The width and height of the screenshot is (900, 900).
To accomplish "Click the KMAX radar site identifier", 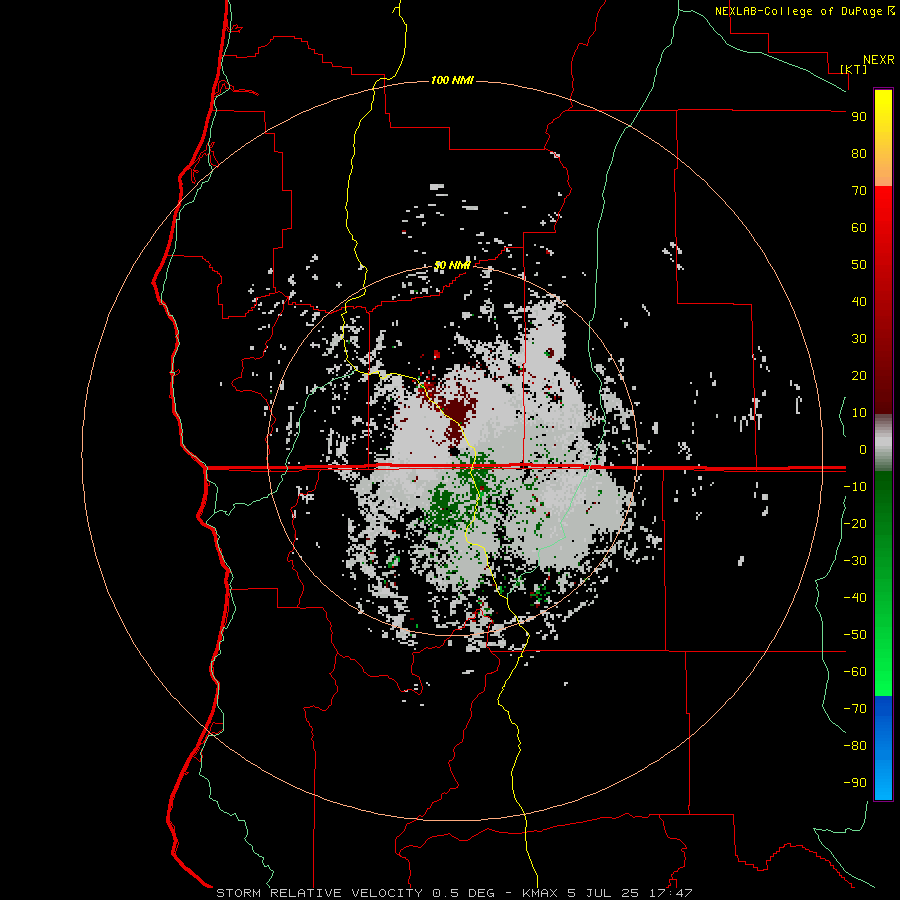I will click(540, 893).
